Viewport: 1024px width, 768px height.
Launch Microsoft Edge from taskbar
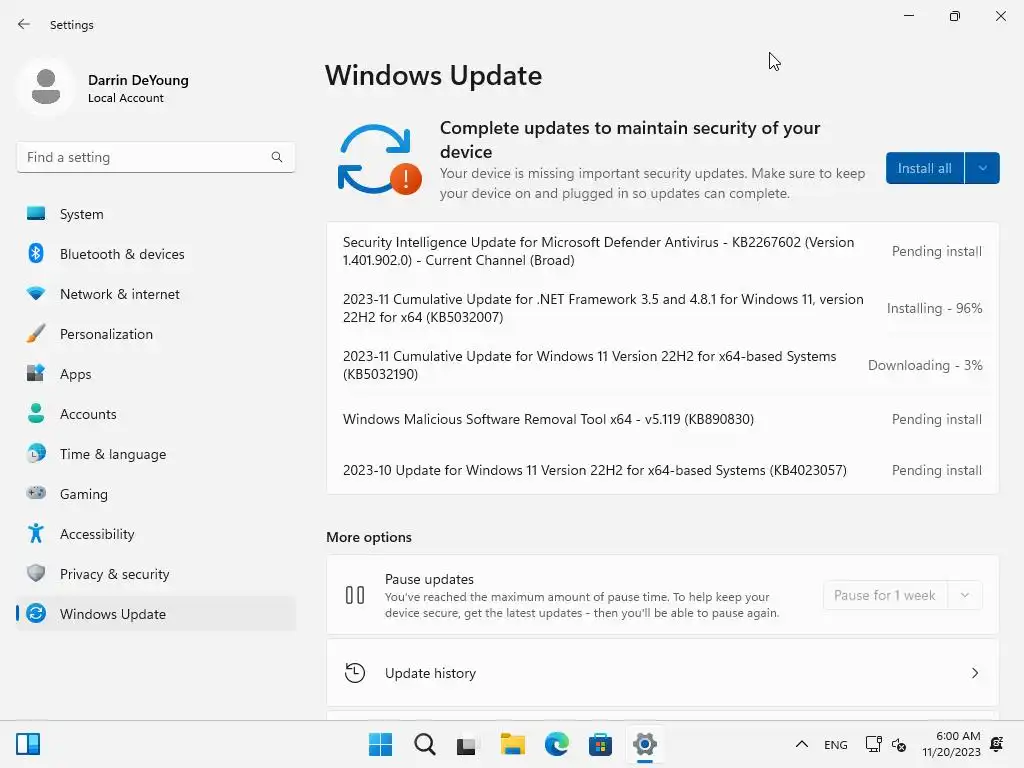tap(556, 744)
